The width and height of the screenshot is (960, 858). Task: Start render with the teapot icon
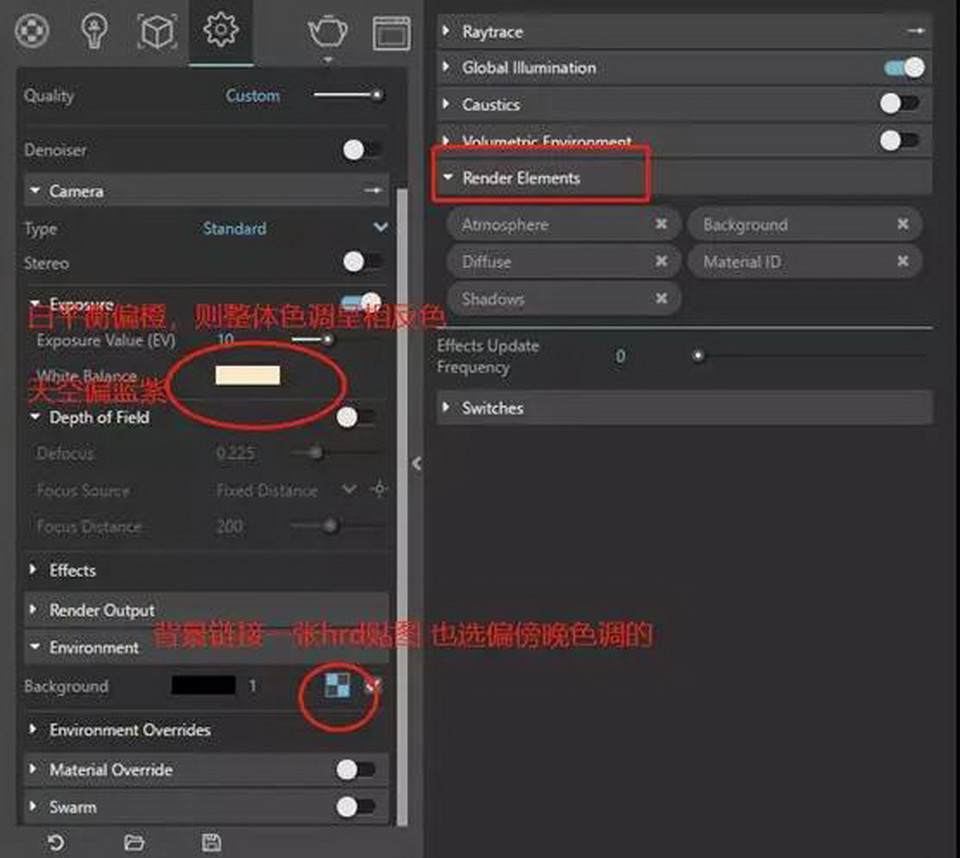(327, 32)
